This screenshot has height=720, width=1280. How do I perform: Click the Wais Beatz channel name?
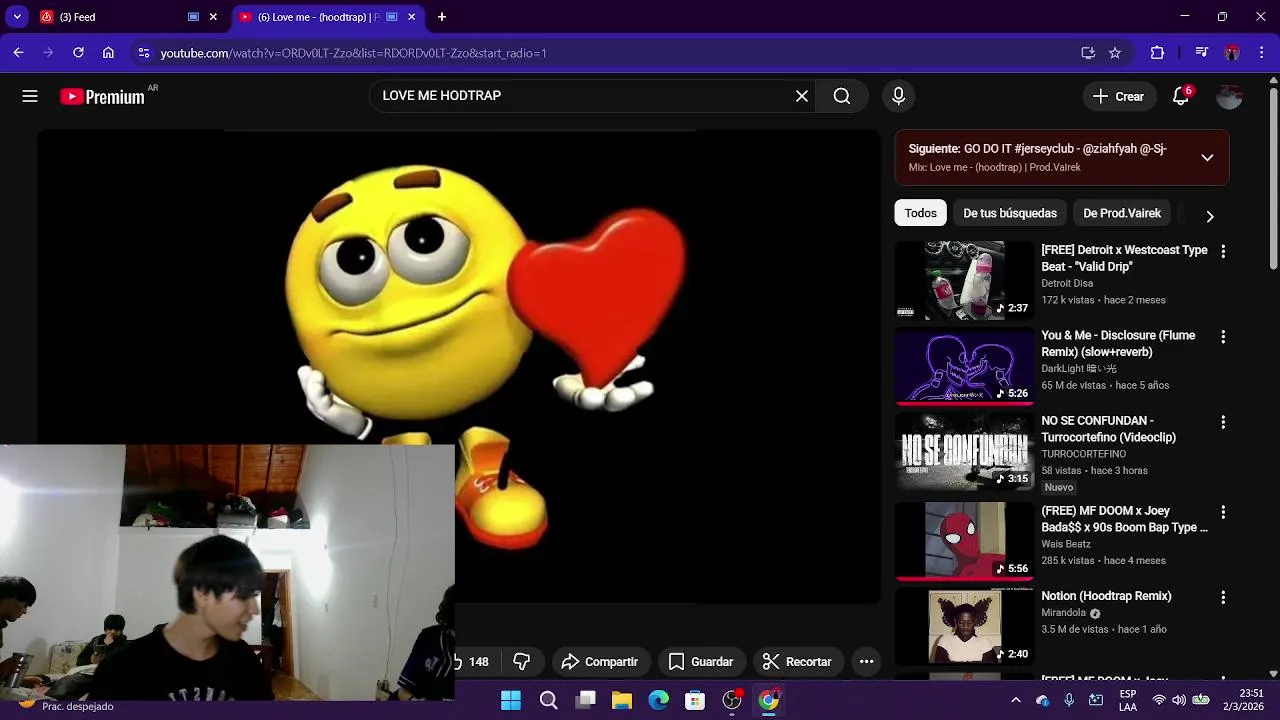(x=1066, y=544)
